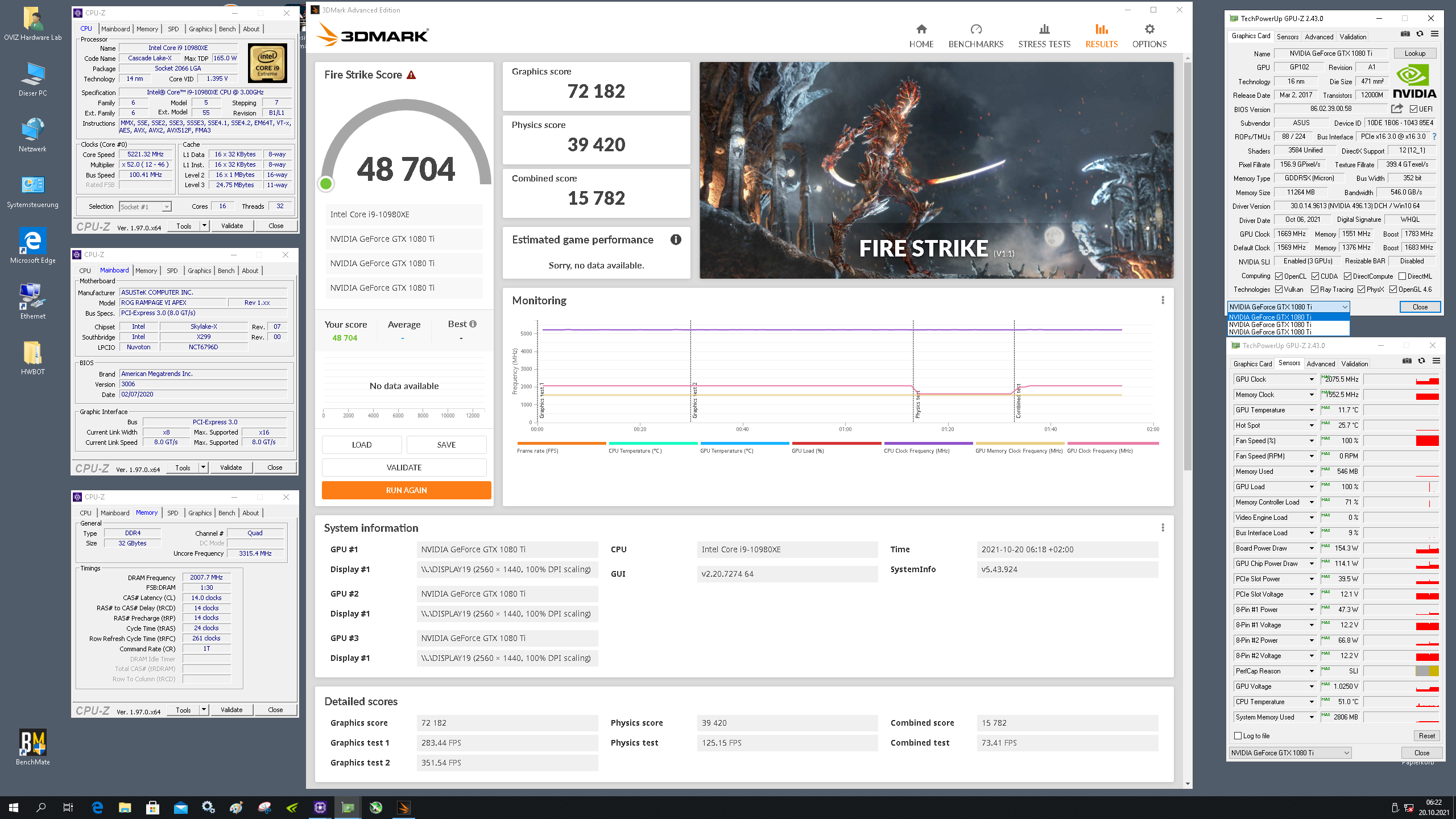Click LOAD result button
The image size is (1456, 819).
click(362, 445)
